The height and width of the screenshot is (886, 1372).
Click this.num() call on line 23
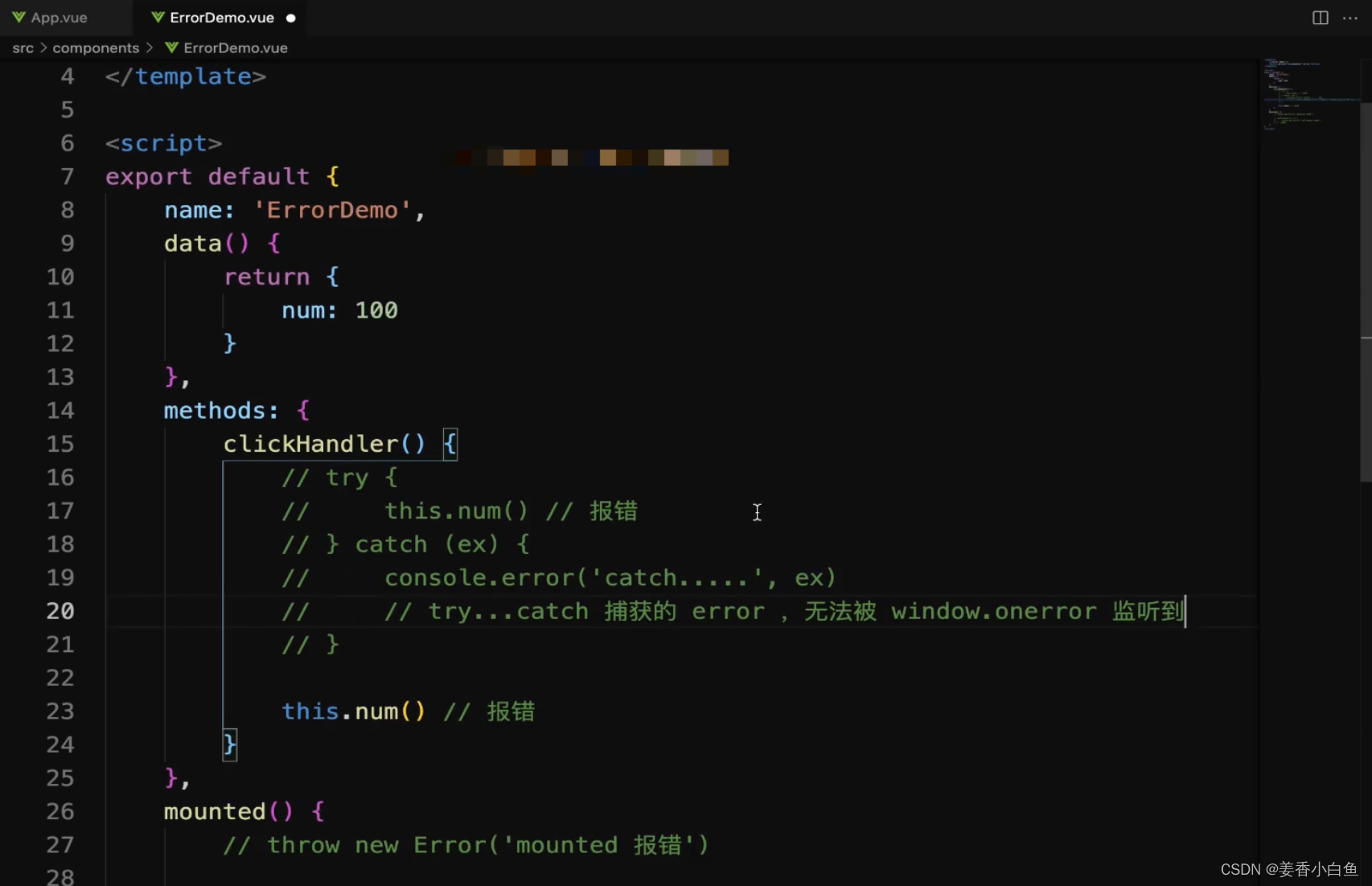(353, 712)
